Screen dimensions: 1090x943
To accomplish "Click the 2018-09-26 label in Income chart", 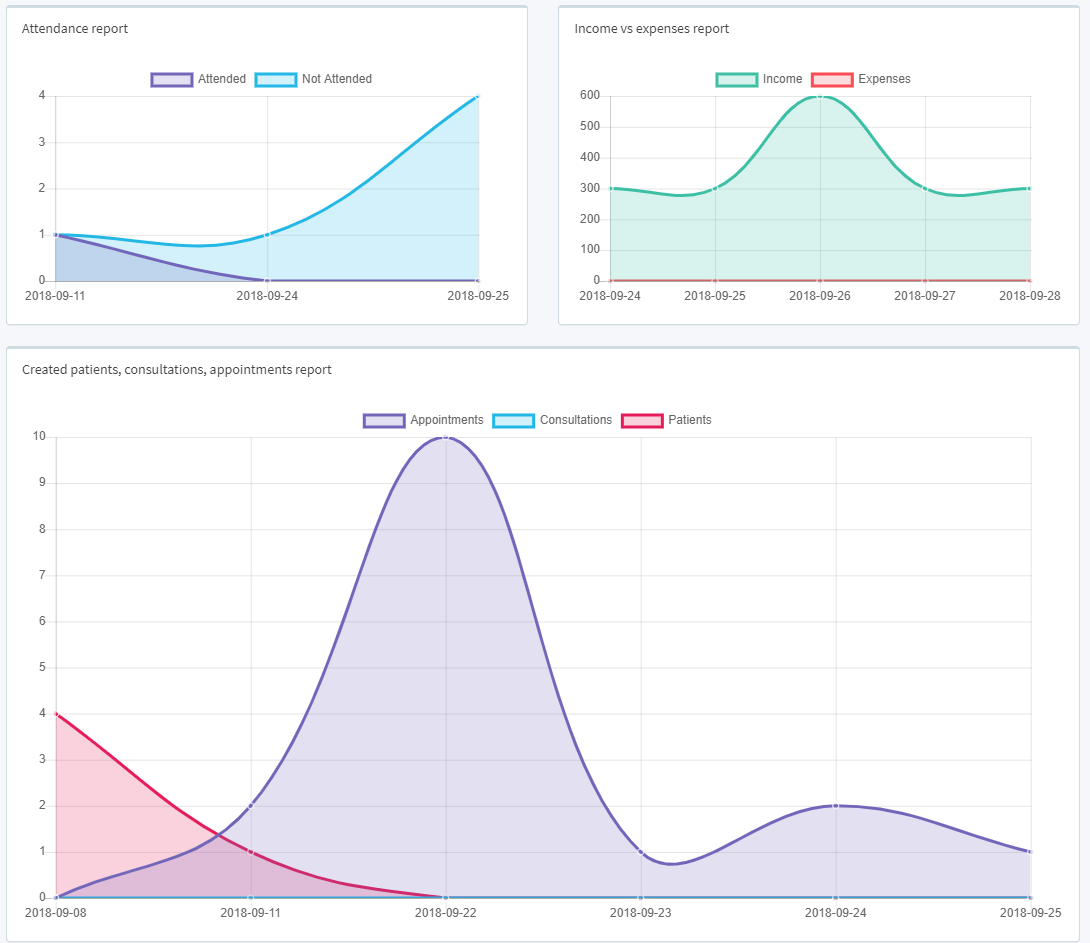I will pos(820,296).
